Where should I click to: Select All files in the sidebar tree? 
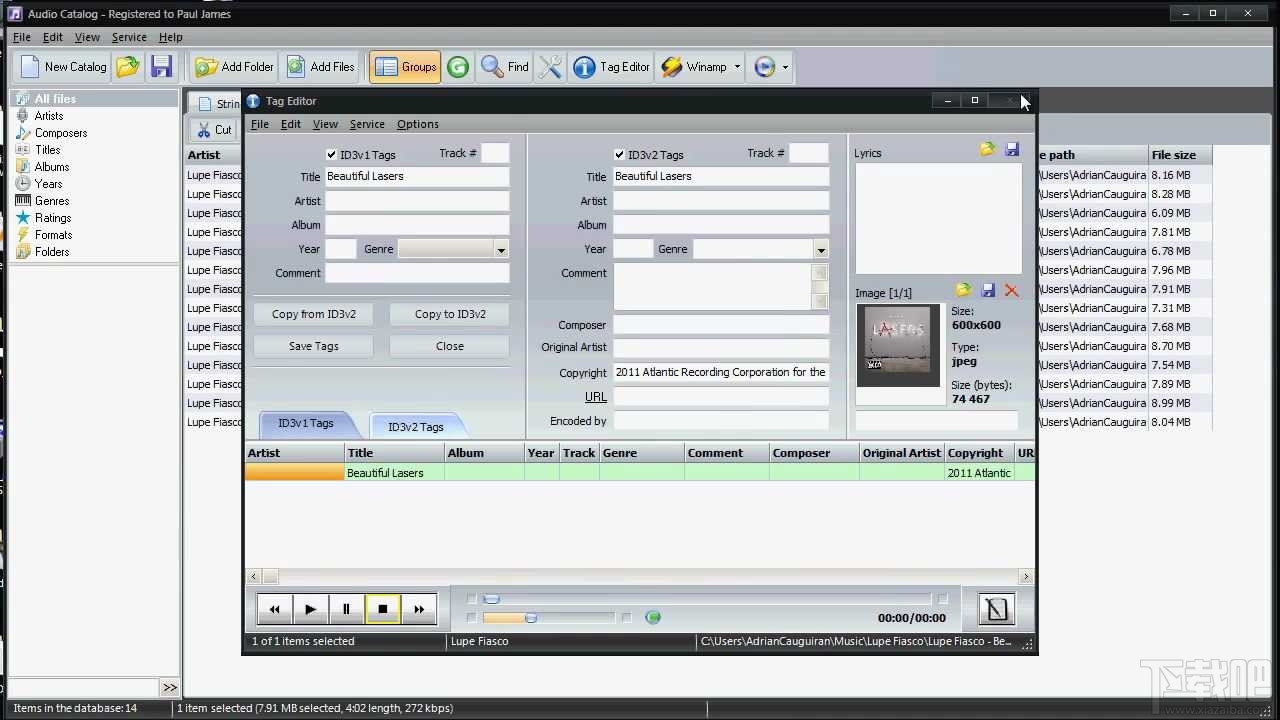tap(55, 99)
